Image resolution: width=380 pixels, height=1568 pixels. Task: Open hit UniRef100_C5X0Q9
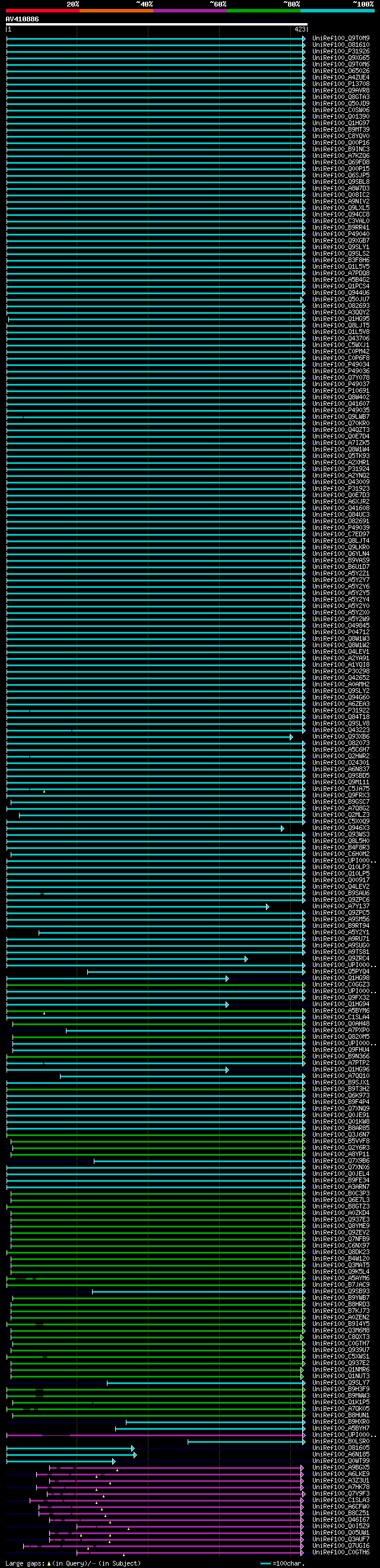pos(341,822)
